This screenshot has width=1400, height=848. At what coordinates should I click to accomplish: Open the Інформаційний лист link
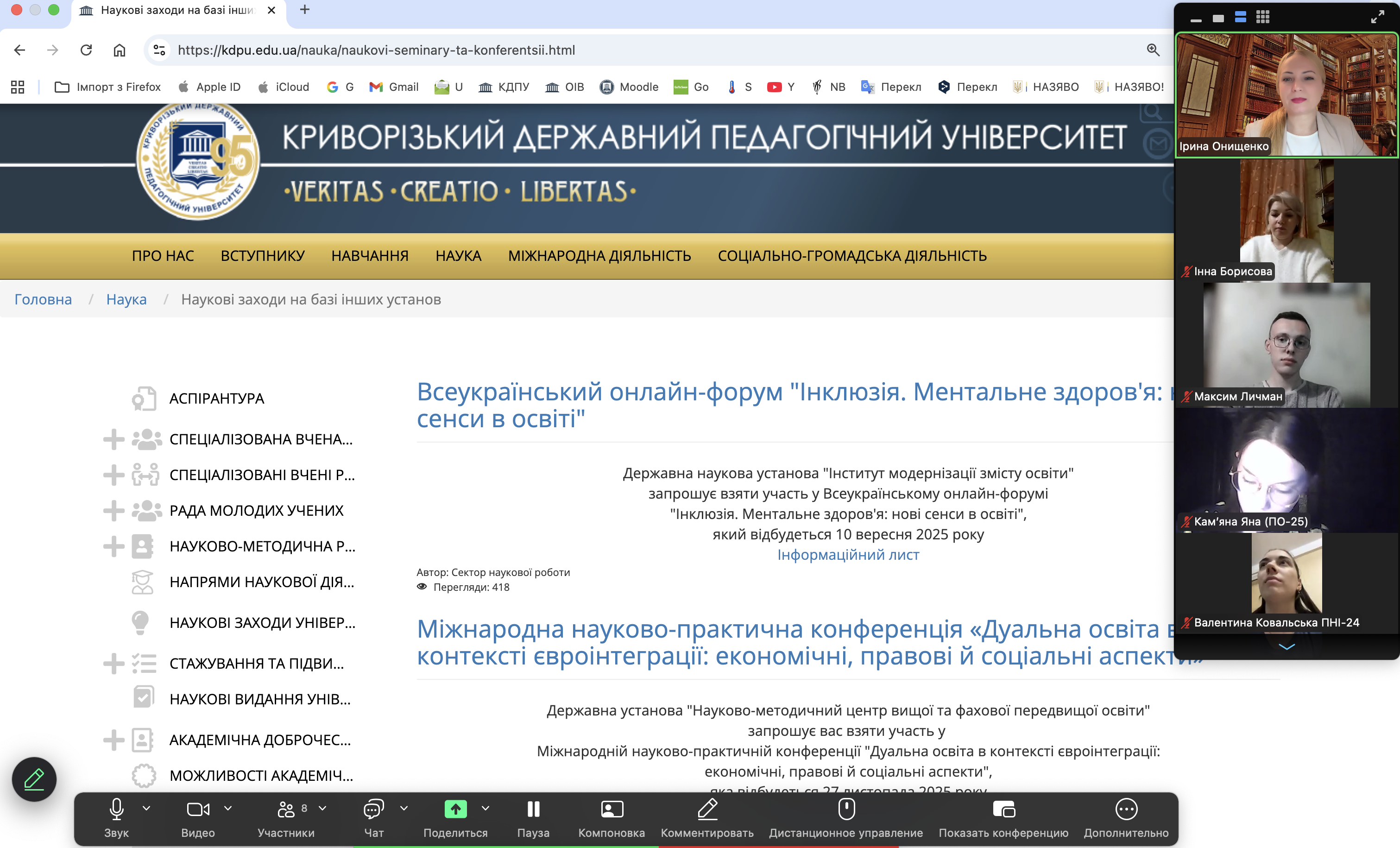[x=848, y=555]
